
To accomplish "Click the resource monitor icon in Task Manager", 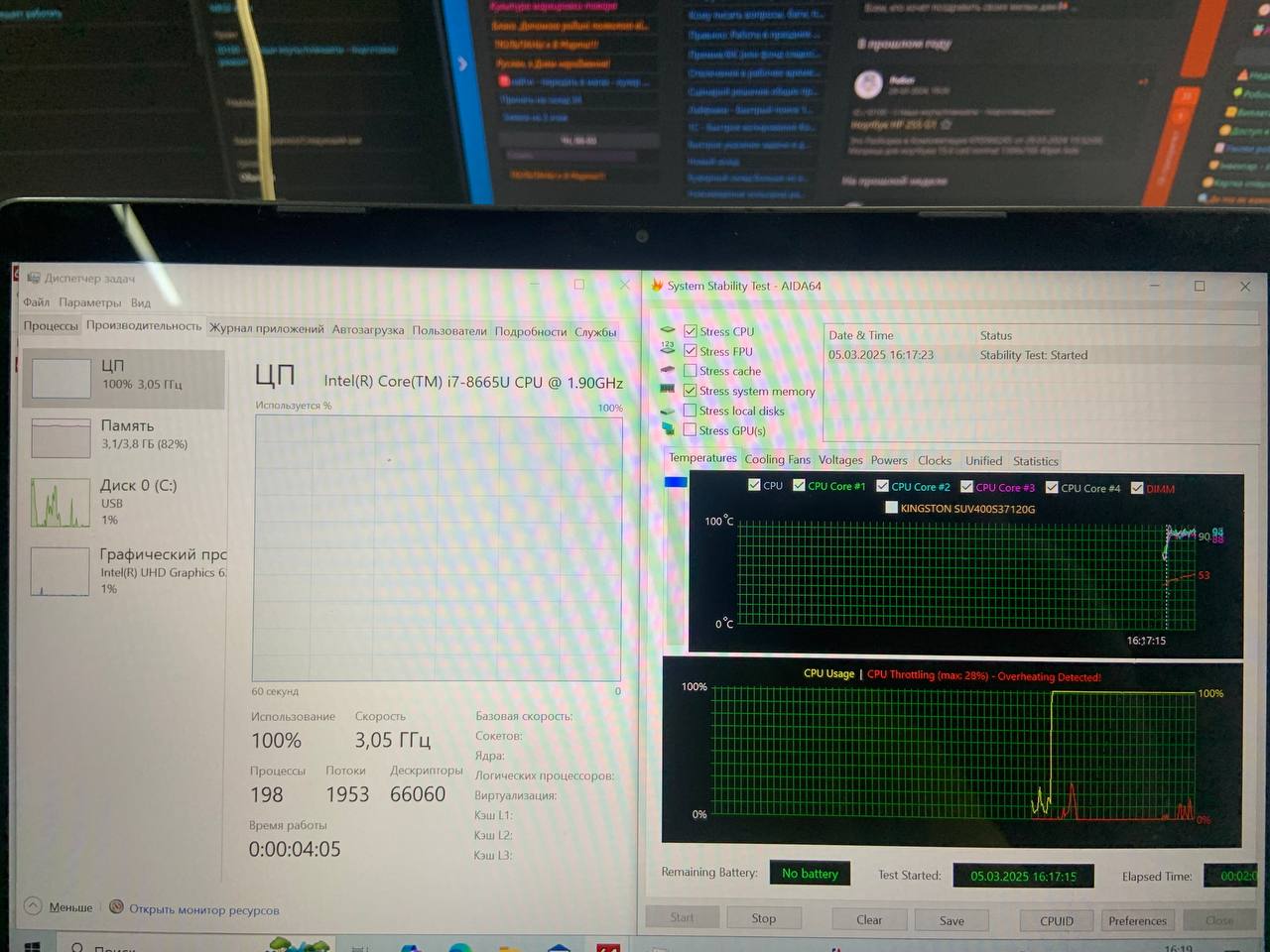I will click(116, 906).
